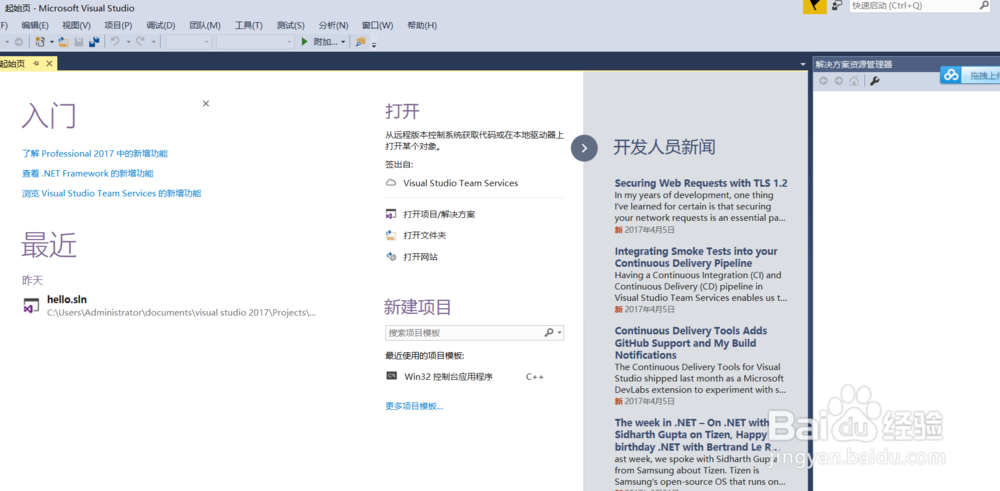Click the Find in Files toolbar icon

click(x=360, y=41)
